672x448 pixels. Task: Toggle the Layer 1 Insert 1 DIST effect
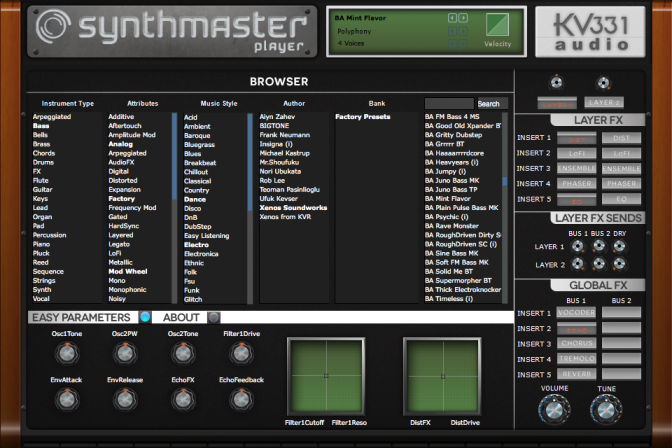[576, 138]
